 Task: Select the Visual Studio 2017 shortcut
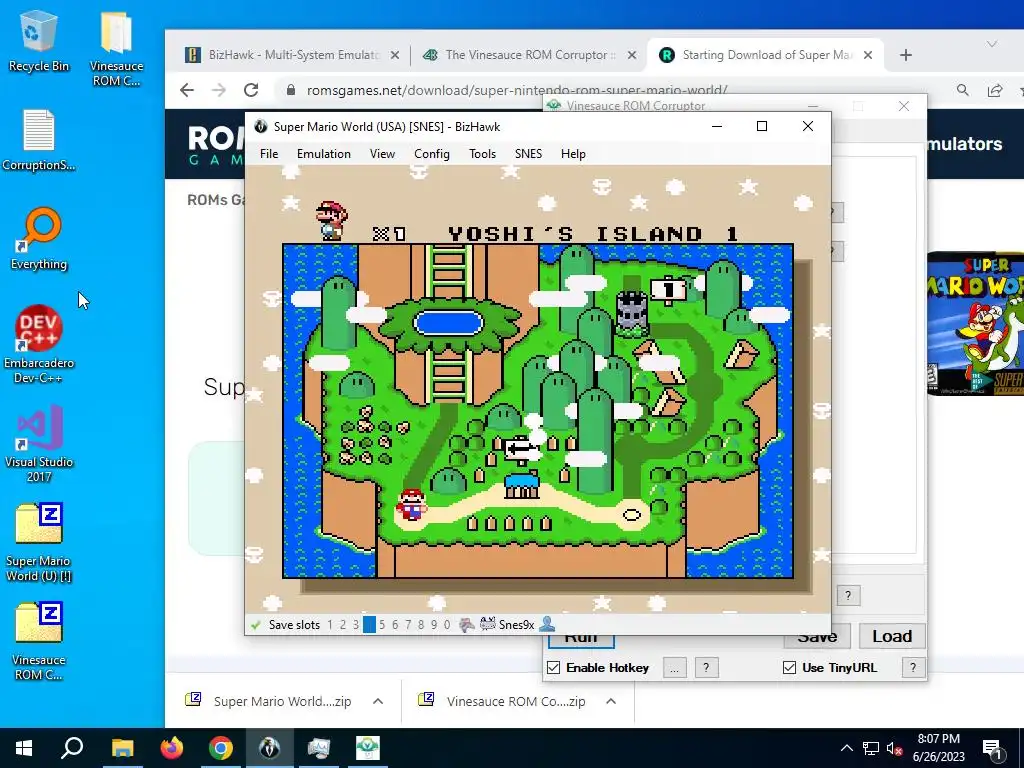coord(39,443)
